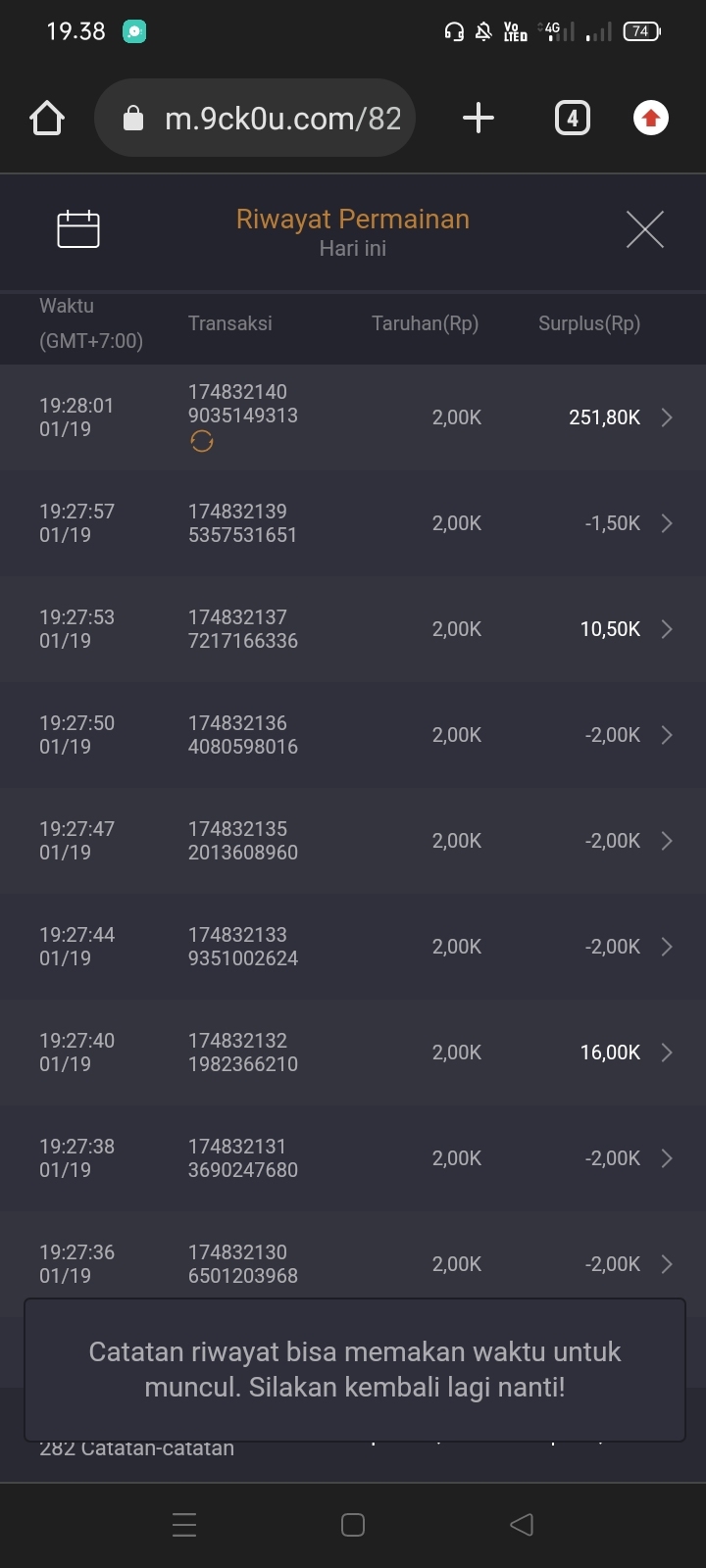Viewport: 706px width, 1568px height.
Task: Tap the orange refresh icon under transaction 9035149313
Action: (202, 442)
